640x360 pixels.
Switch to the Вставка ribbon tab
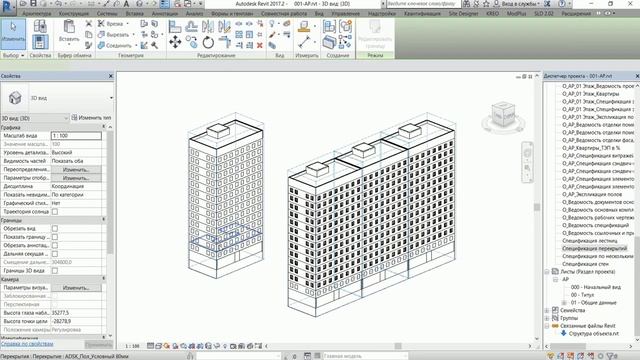(x=134, y=13)
